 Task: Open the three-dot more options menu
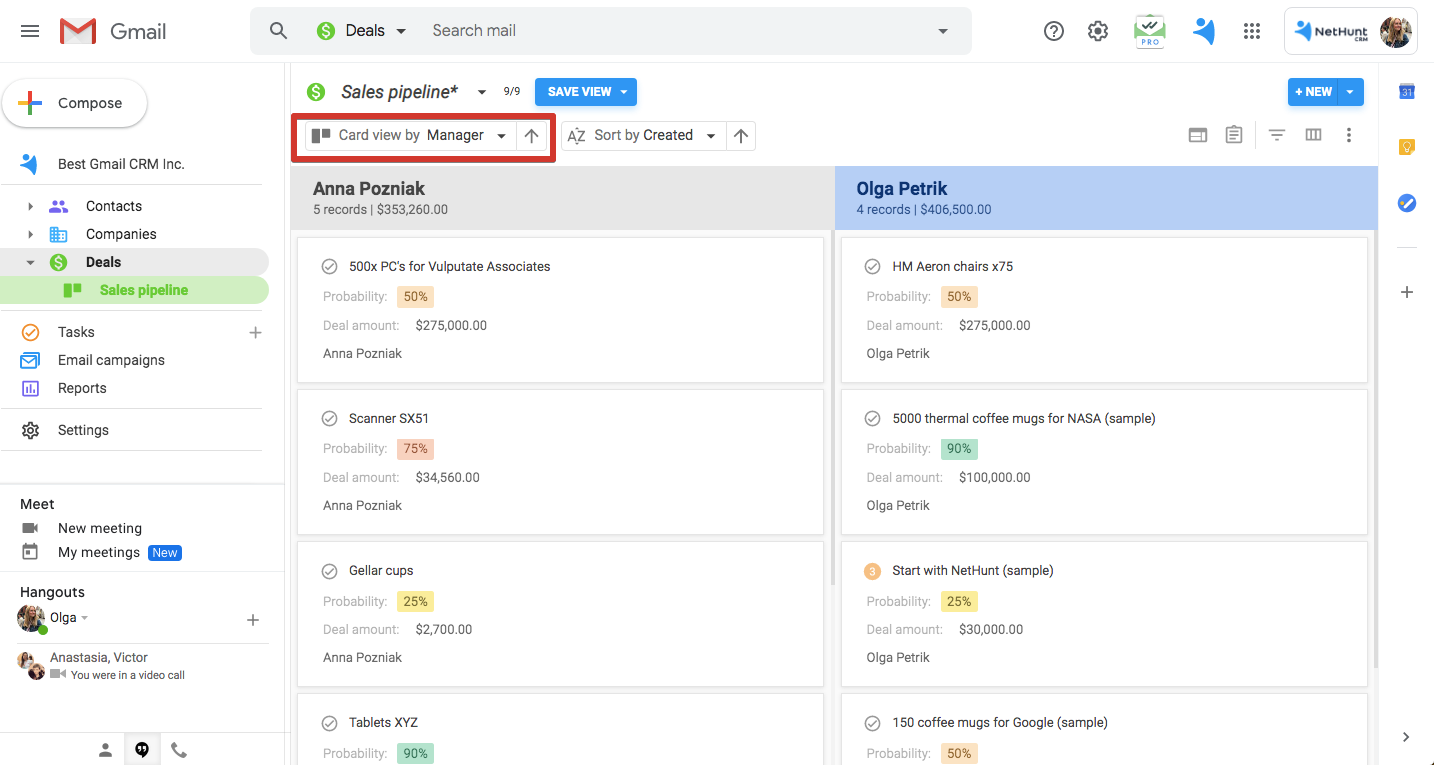1349,135
